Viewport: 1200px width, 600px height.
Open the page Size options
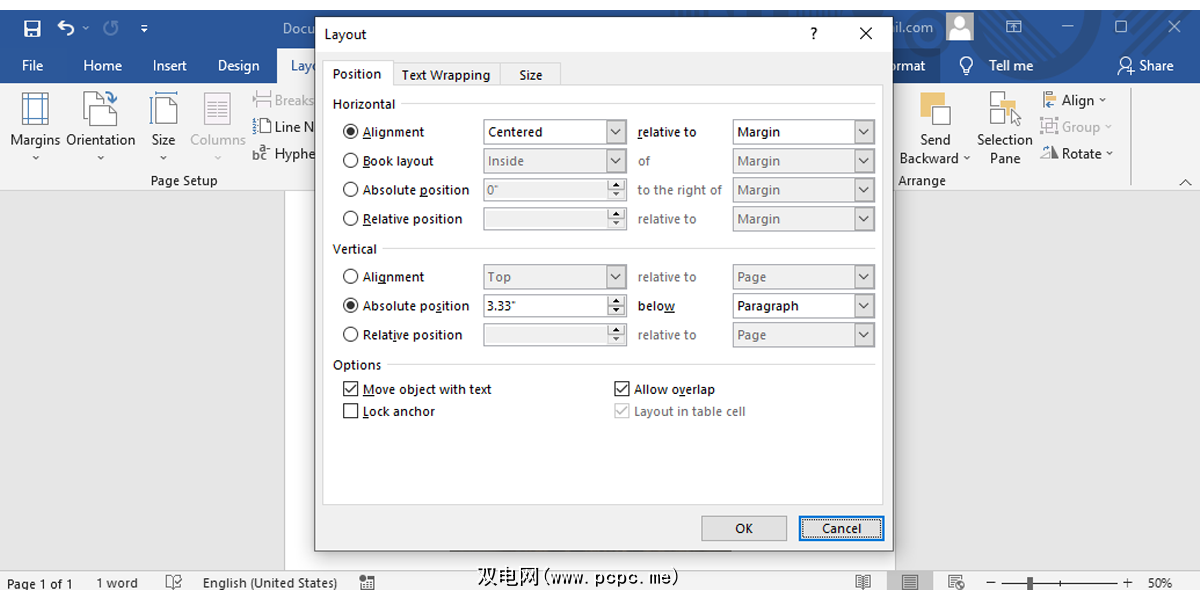pyautogui.click(x=163, y=120)
